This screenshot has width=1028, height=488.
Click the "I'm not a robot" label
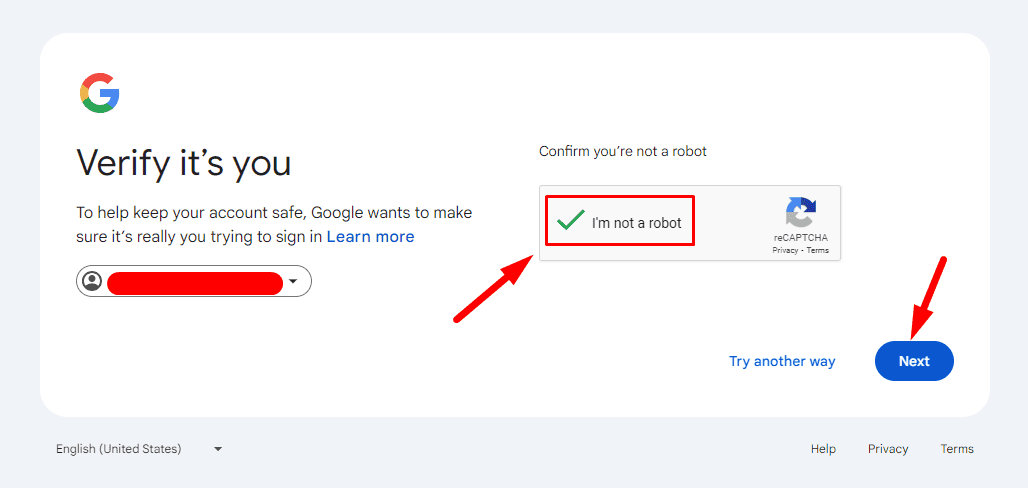coord(636,223)
